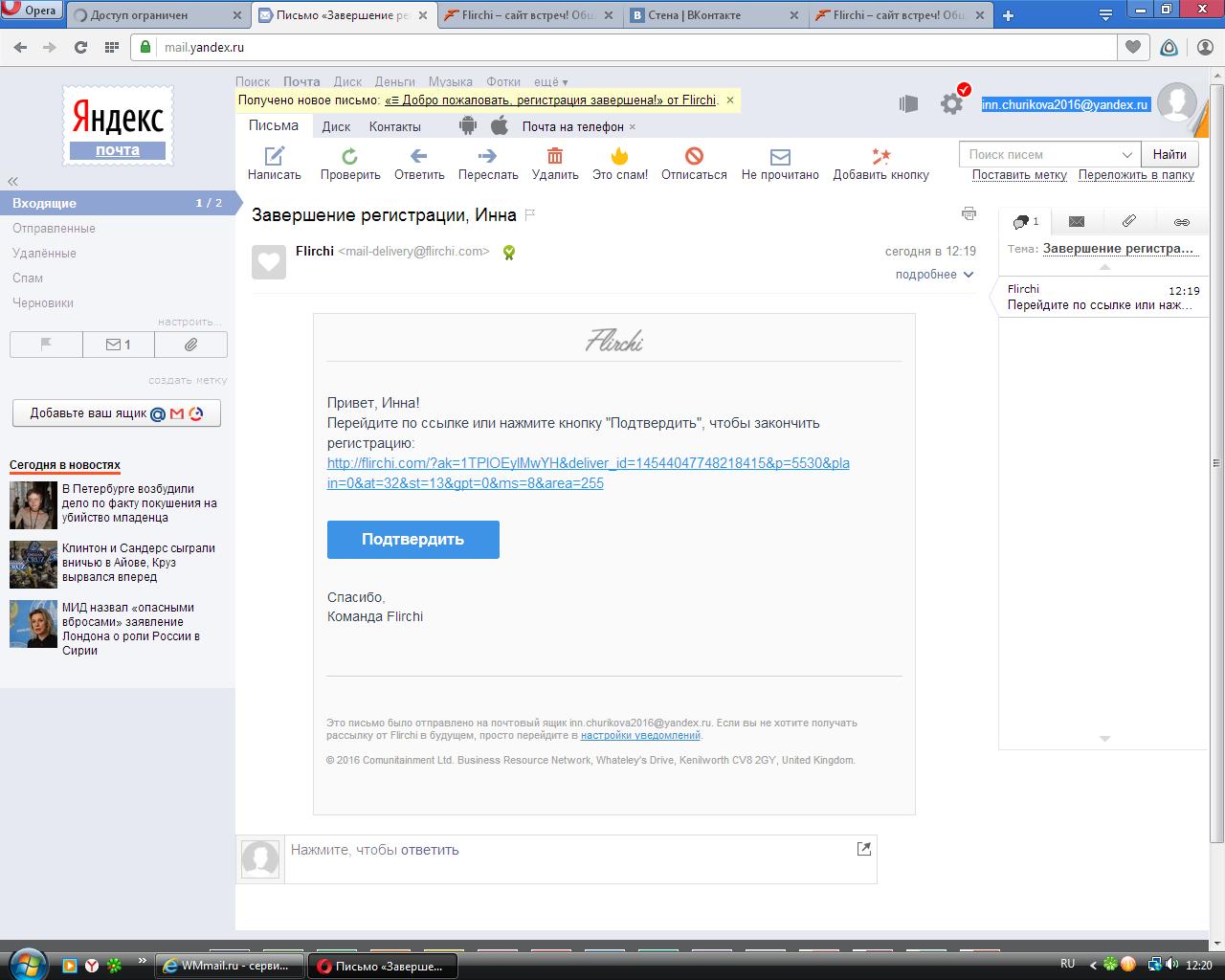Open the Музыка service link
Viewport: 1225px width, 980px height.
pos(450,82)
